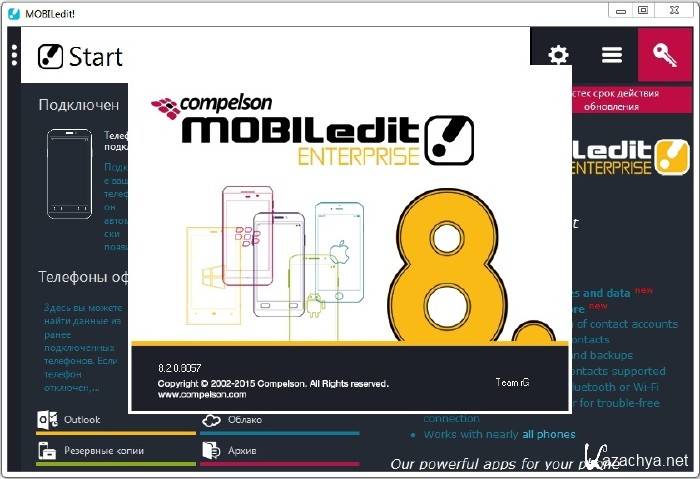The height and width of the screenshot is (479, 700).
Task: Select the Облако label text
Action: coord(245,420)
